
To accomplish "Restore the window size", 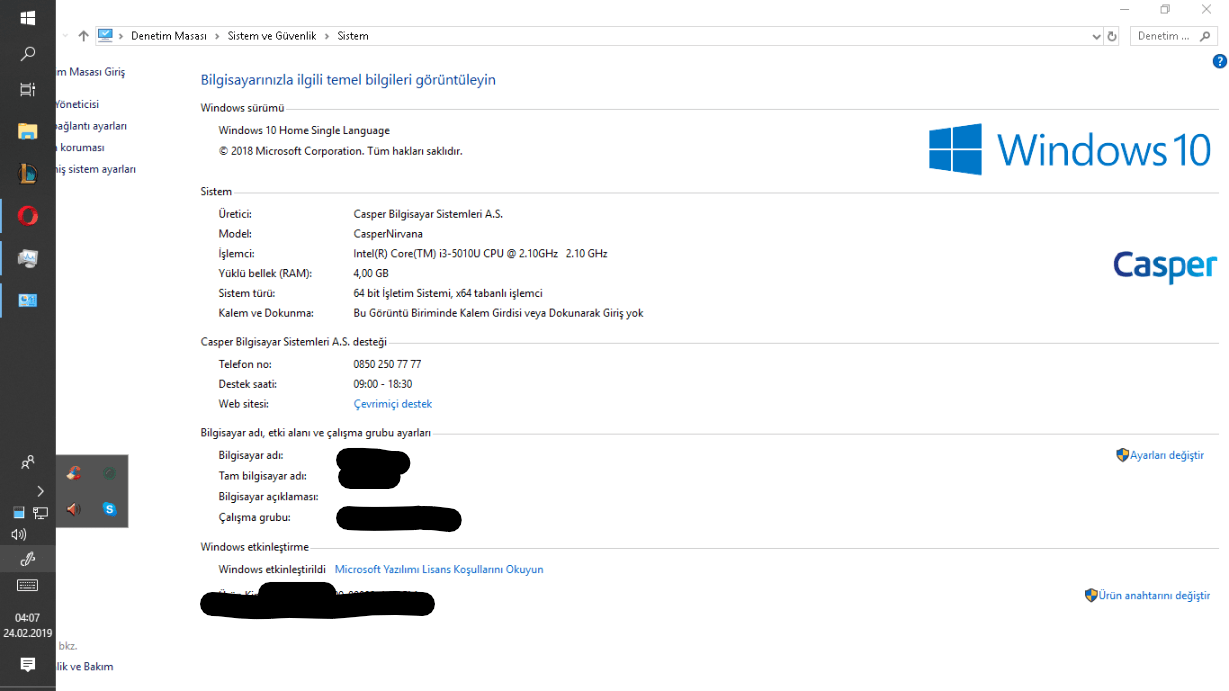I will tap(1165, 9).
